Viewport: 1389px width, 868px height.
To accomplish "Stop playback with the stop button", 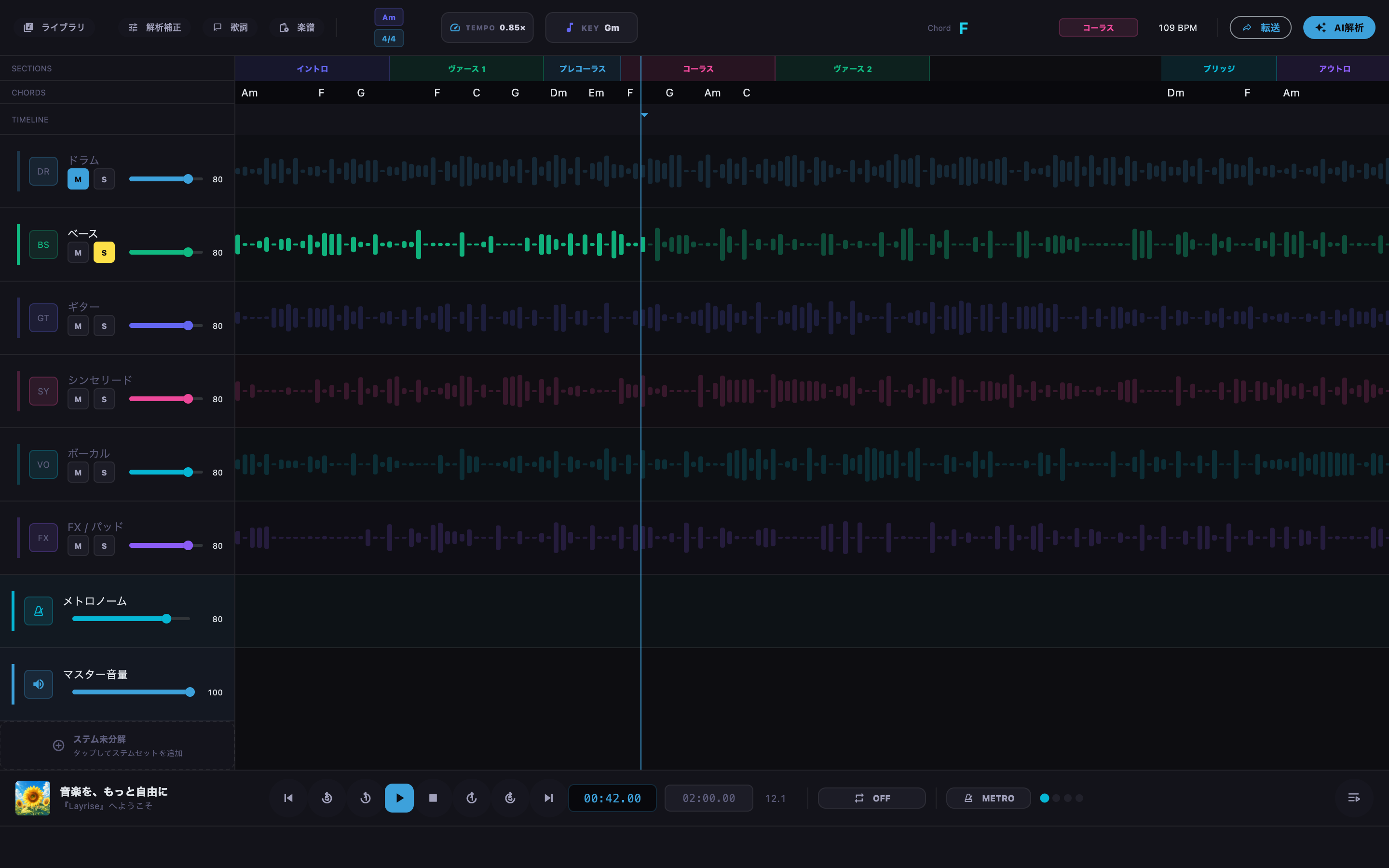I will tap(434, 798).
